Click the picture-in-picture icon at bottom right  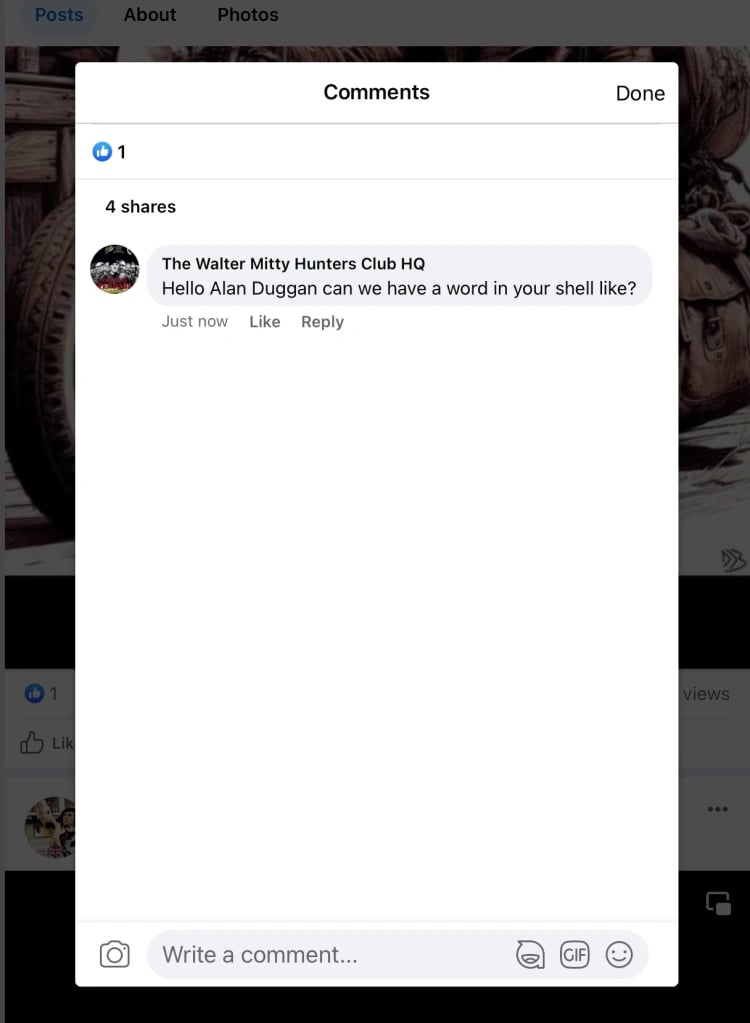coord(719,904)
